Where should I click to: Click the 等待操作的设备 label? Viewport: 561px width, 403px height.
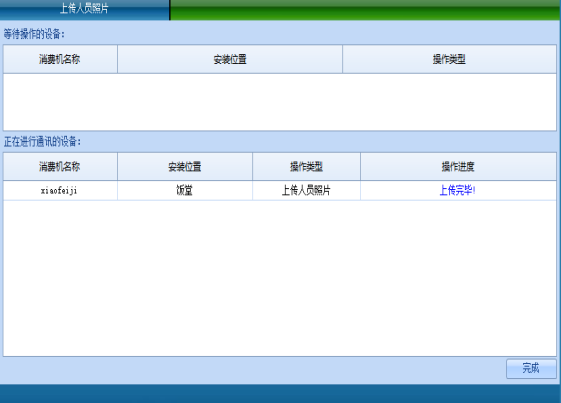click(34, 34)
